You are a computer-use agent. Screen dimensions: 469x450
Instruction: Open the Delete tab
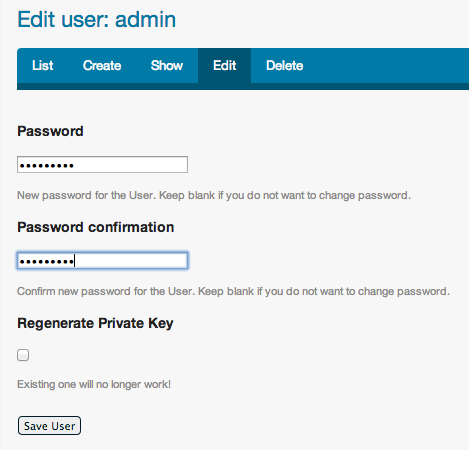click(284, 65)
